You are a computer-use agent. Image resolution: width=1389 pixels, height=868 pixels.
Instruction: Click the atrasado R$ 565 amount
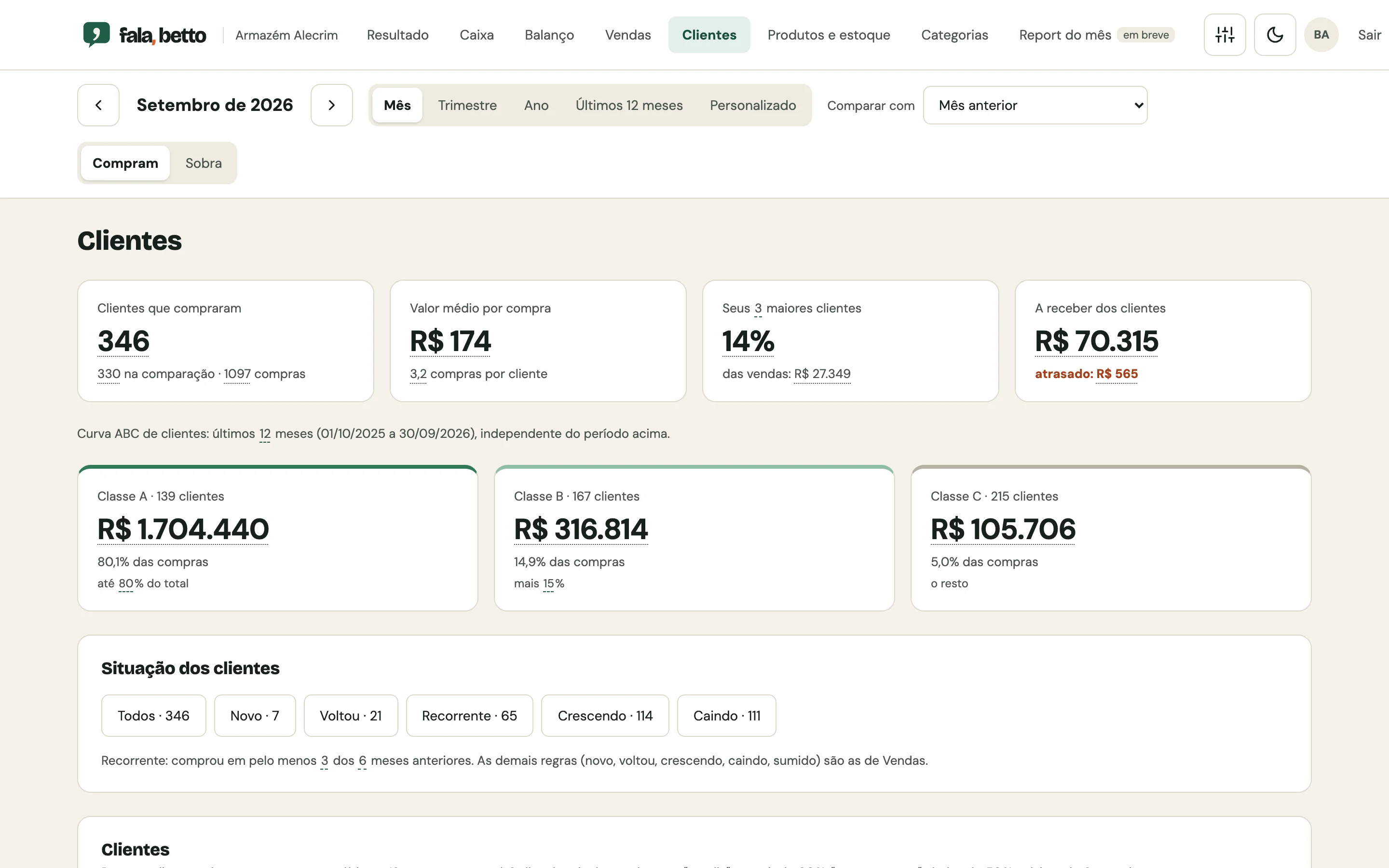pos(1117,374)
